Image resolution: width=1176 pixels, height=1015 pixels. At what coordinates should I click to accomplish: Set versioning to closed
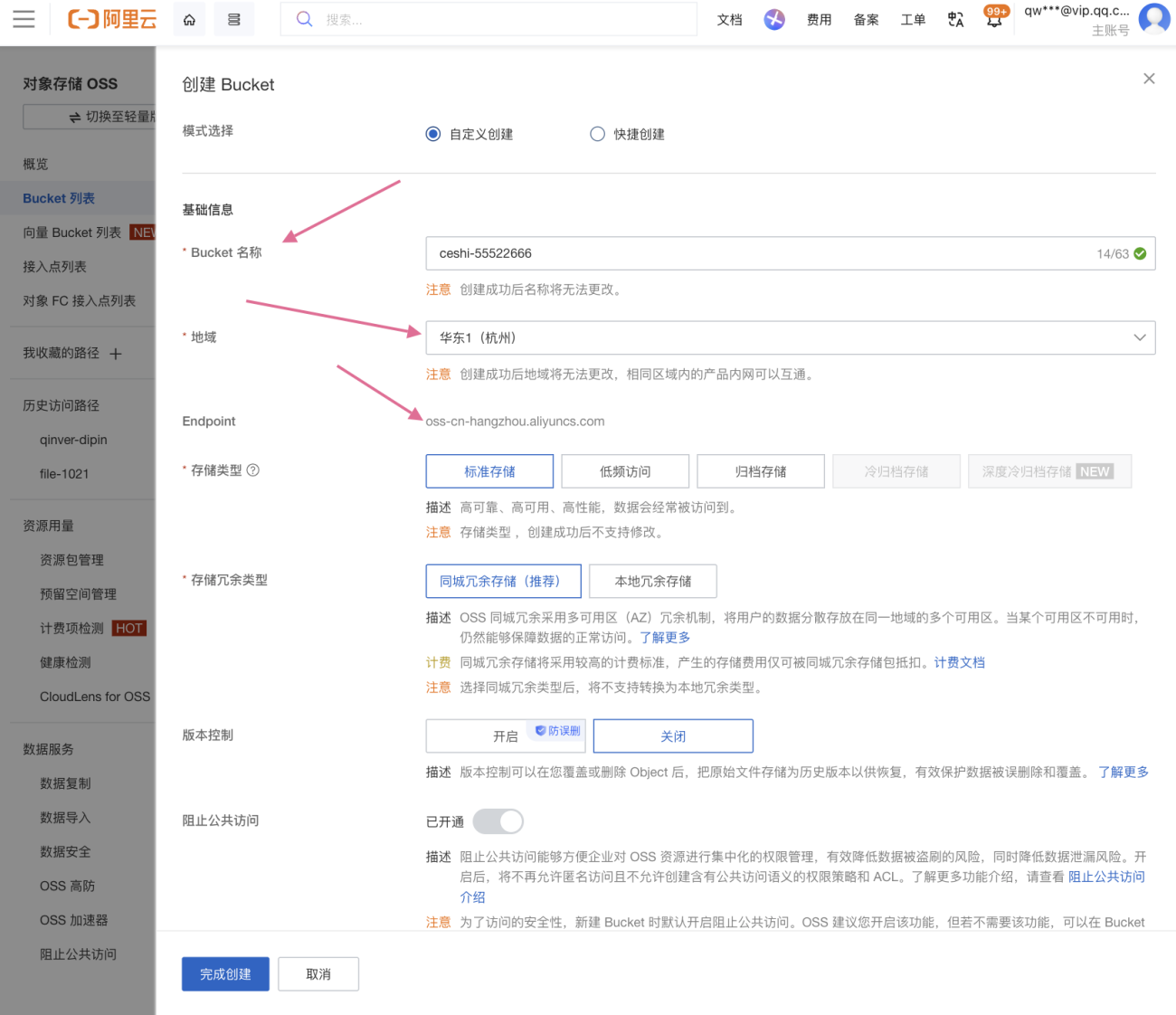click(x=673, y=736)
